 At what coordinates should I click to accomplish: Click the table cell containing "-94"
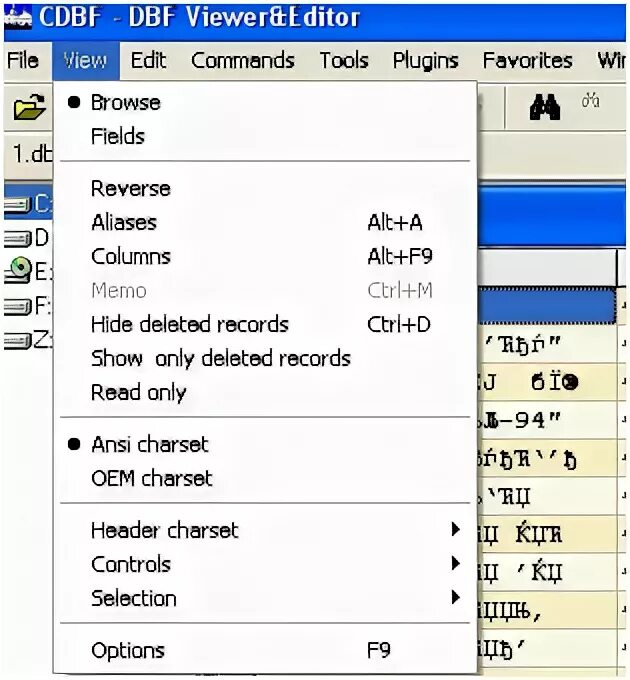(x=547, y=420)
